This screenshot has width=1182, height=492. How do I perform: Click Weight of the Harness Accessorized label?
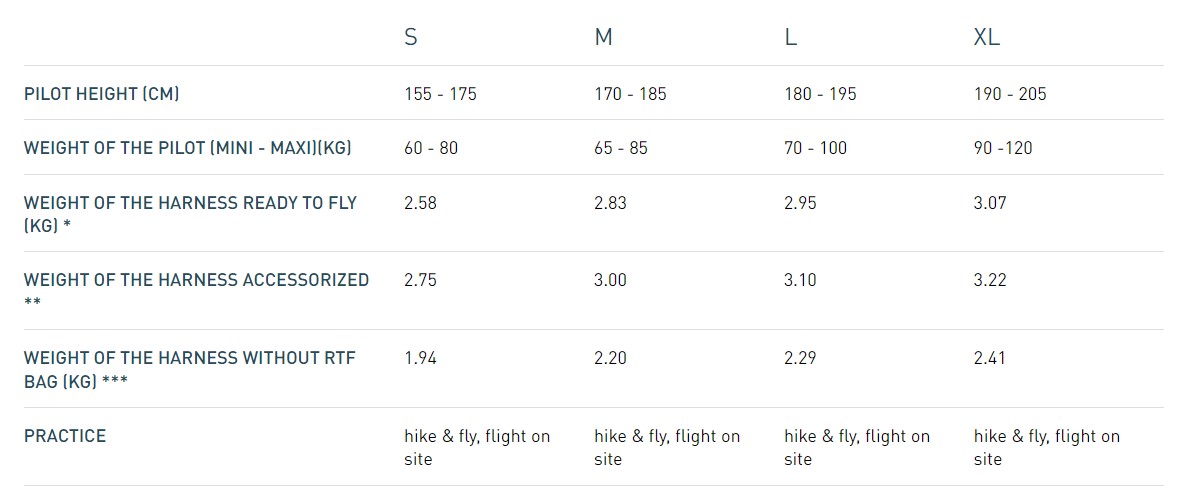[196, 280]
